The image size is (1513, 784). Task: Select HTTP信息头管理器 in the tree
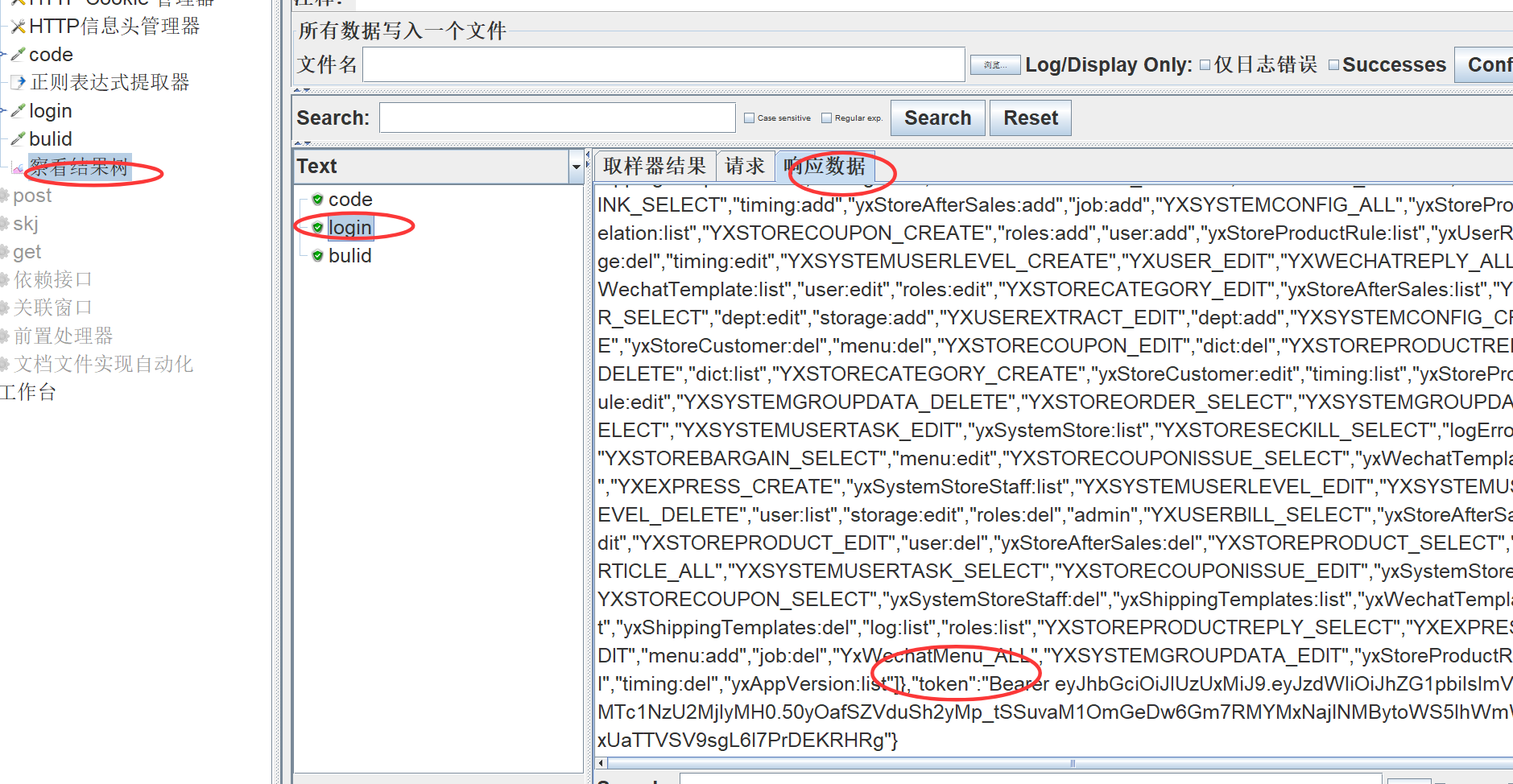pos(114,27)
